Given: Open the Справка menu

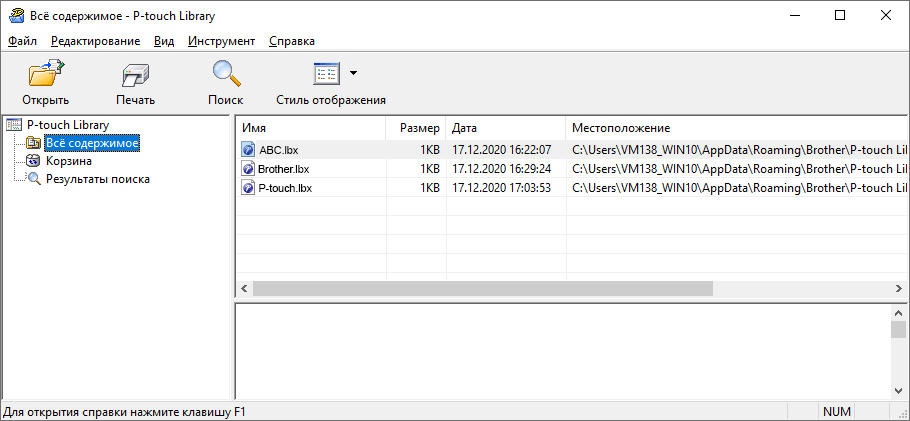Looking at the screenshot, I should (292, 41).
